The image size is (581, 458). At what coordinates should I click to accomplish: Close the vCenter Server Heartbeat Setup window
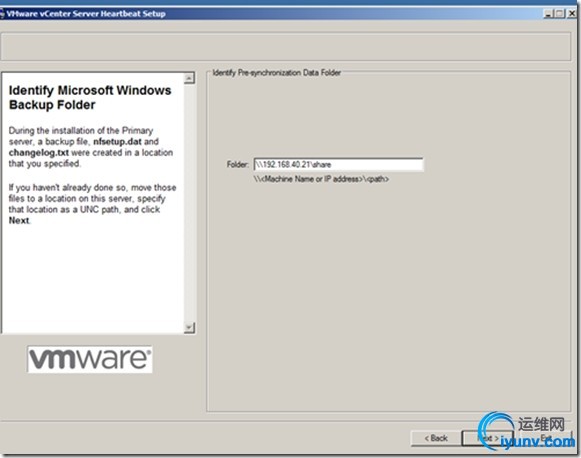[x=572, y=14]
